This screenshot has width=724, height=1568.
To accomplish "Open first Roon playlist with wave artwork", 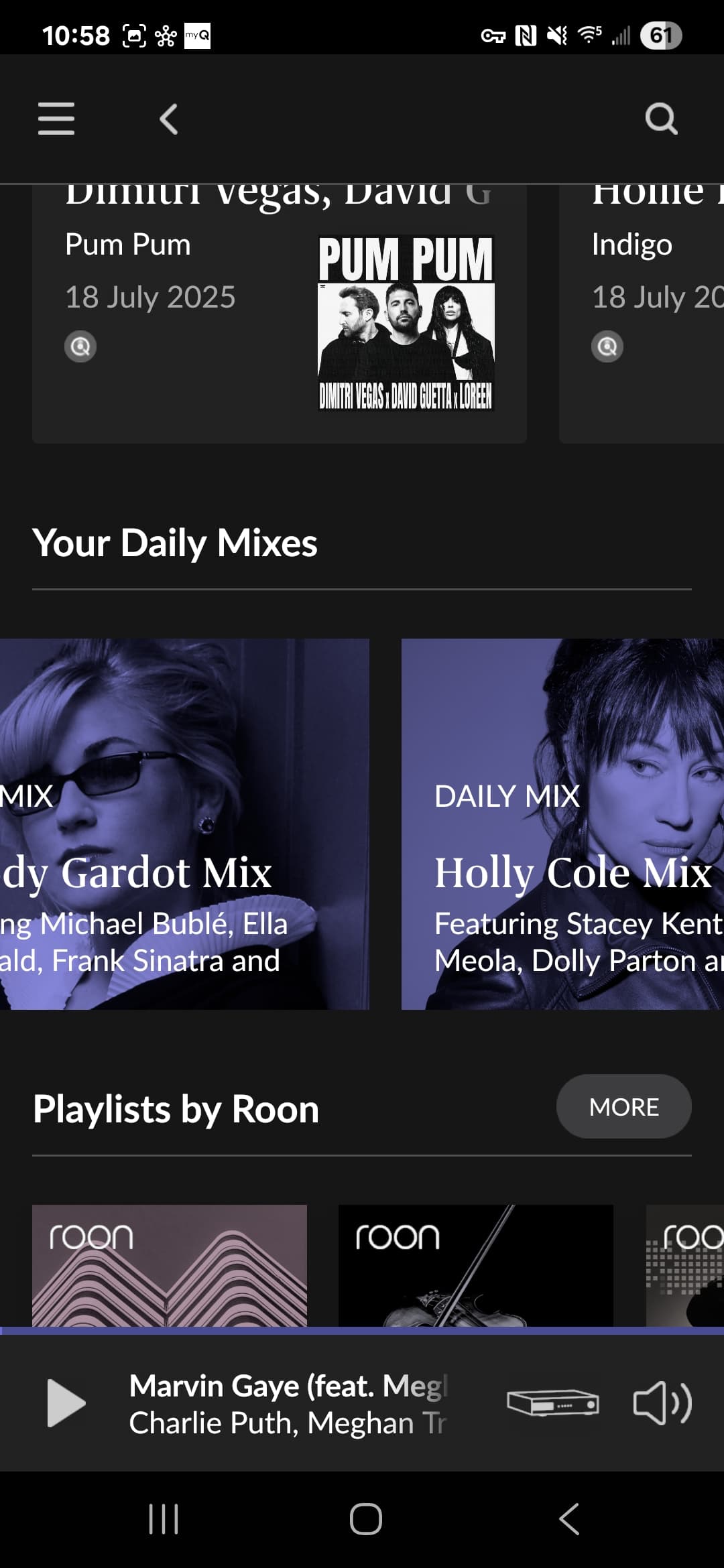I will pyautogui.click(x=170, y=1265).
